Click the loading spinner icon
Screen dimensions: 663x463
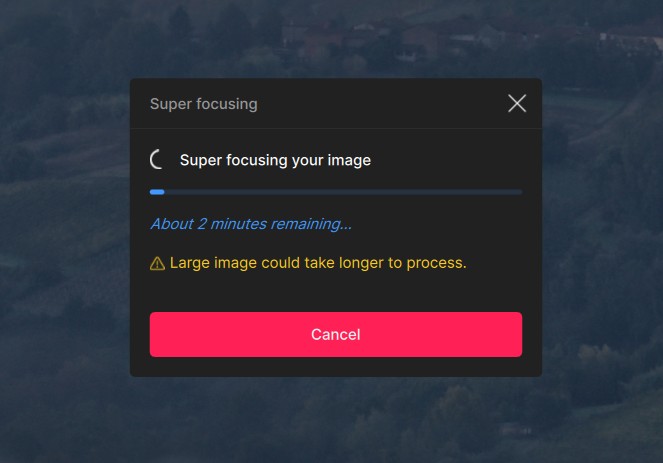point(157,160)
